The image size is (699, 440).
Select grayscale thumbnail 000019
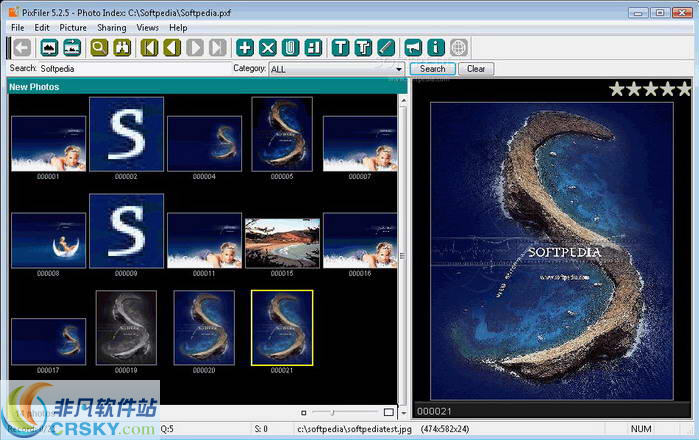click(x=126, y=328)
